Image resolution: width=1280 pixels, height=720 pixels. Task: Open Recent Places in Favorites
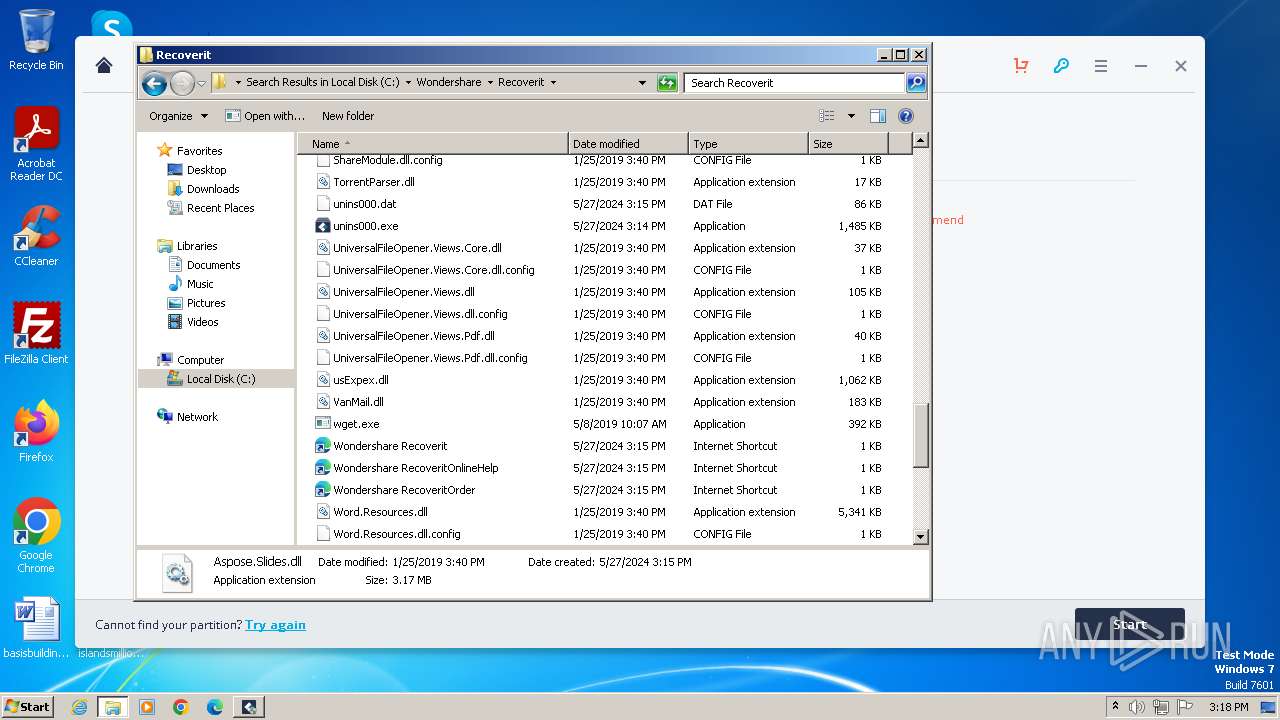[220, 208]
